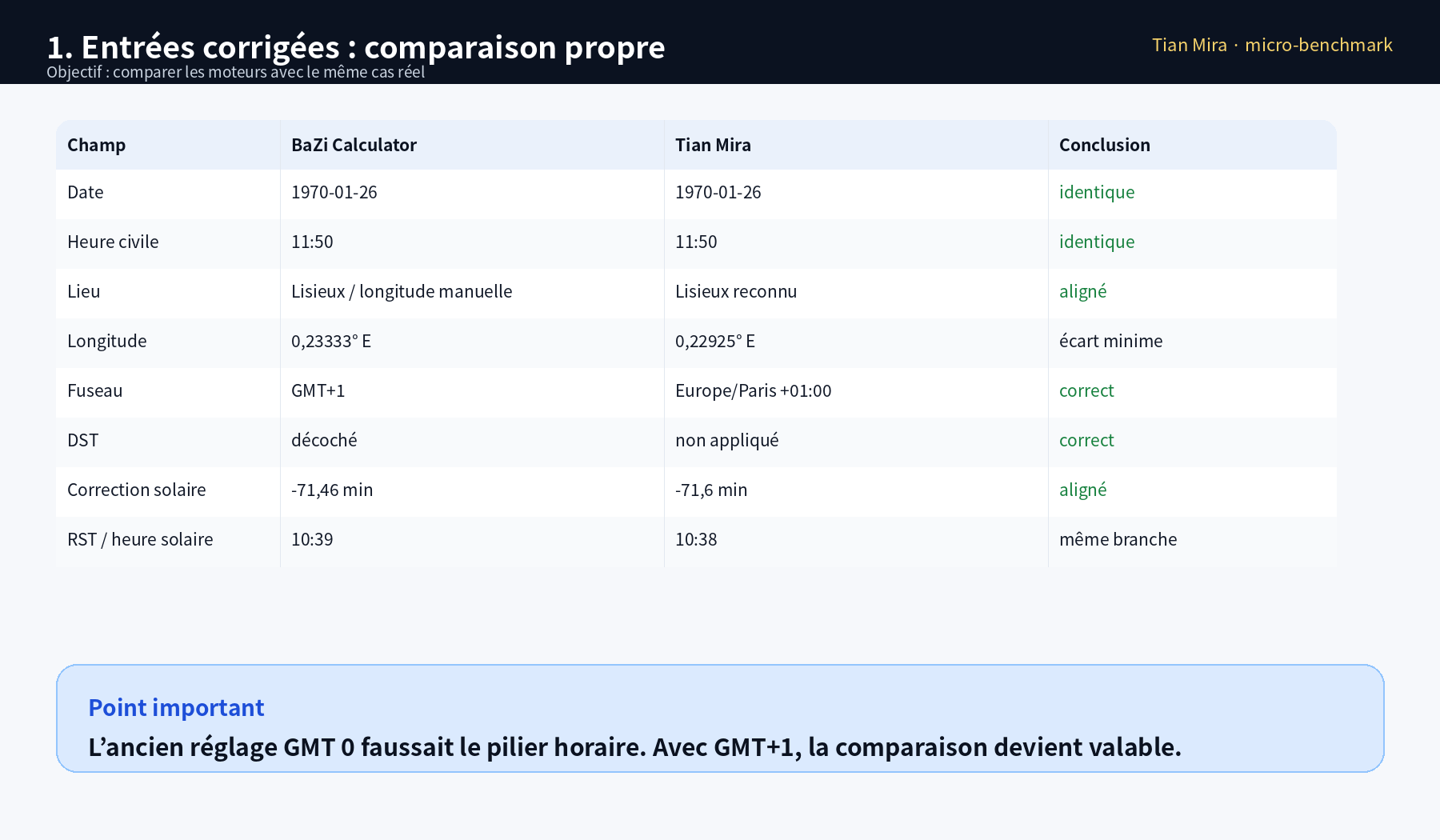Click the conclusion 'écart minime'
The width and height of the screenshot is (1440, 840).
pos(1111,341)
